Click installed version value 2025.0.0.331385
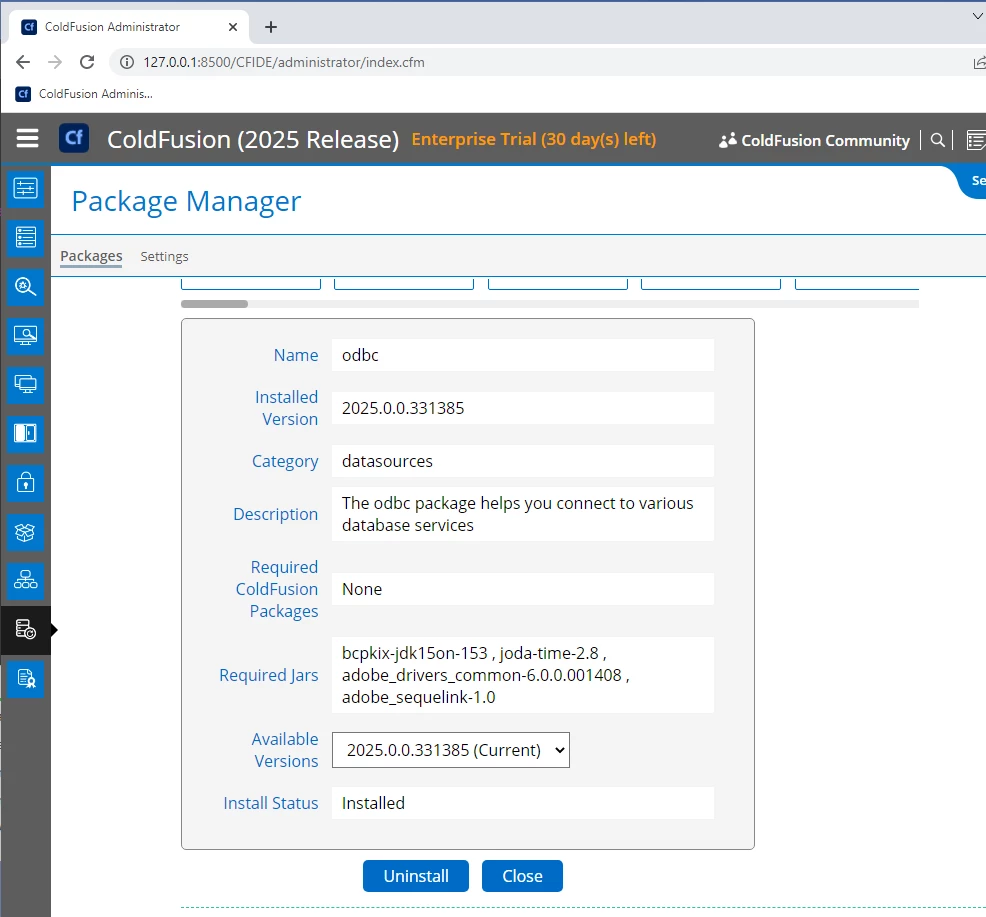Image resolution: width=986 pixels, height=917 pixels. pyautogui.click(x=523, y=408)
